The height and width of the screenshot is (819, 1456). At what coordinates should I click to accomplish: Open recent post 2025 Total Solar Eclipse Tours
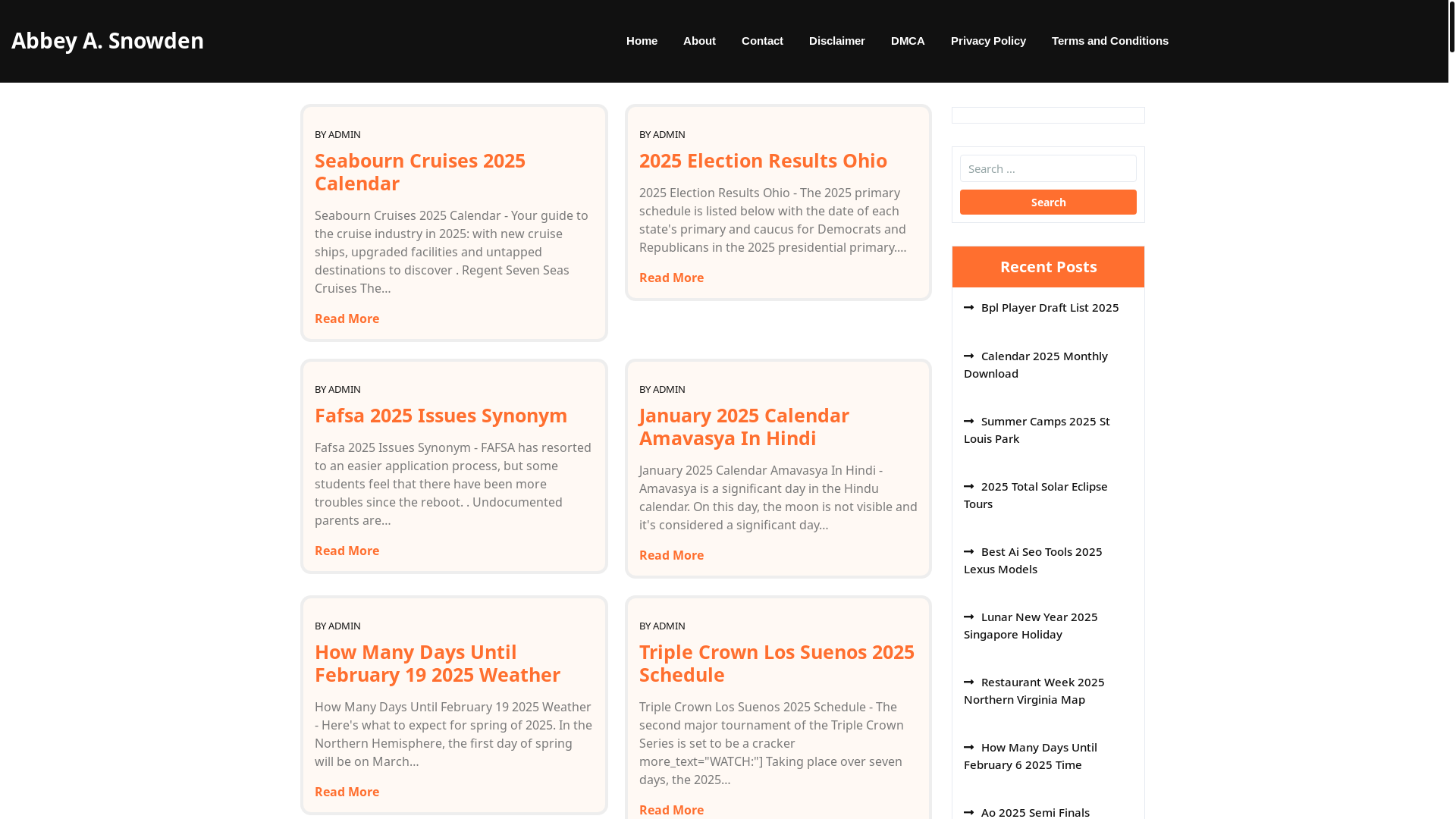pyautogui.click(x=1036, y=495)
